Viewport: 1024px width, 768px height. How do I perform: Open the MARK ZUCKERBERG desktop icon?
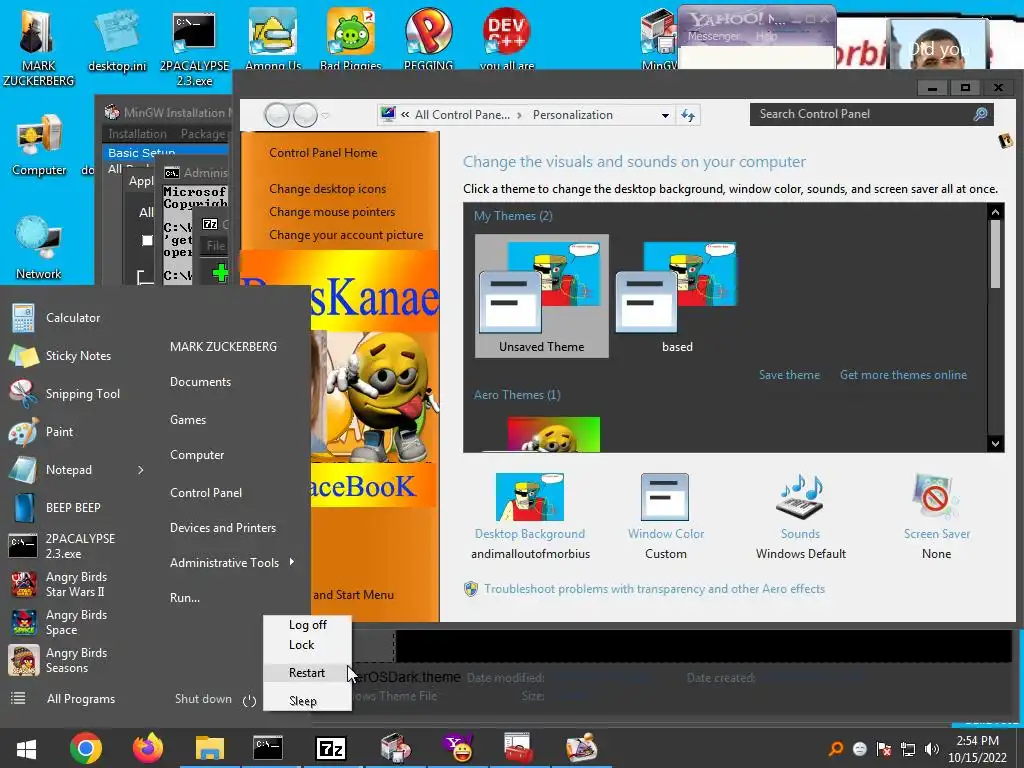[39, 47]
